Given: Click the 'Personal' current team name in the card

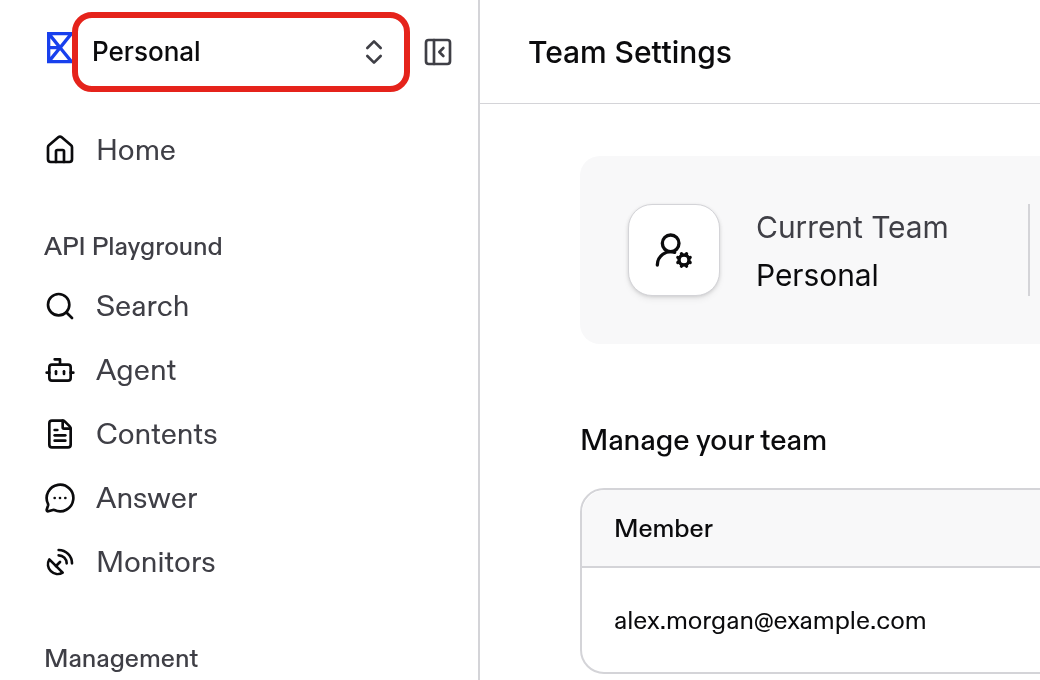Looking at the screenshot, I should (817, 275).
